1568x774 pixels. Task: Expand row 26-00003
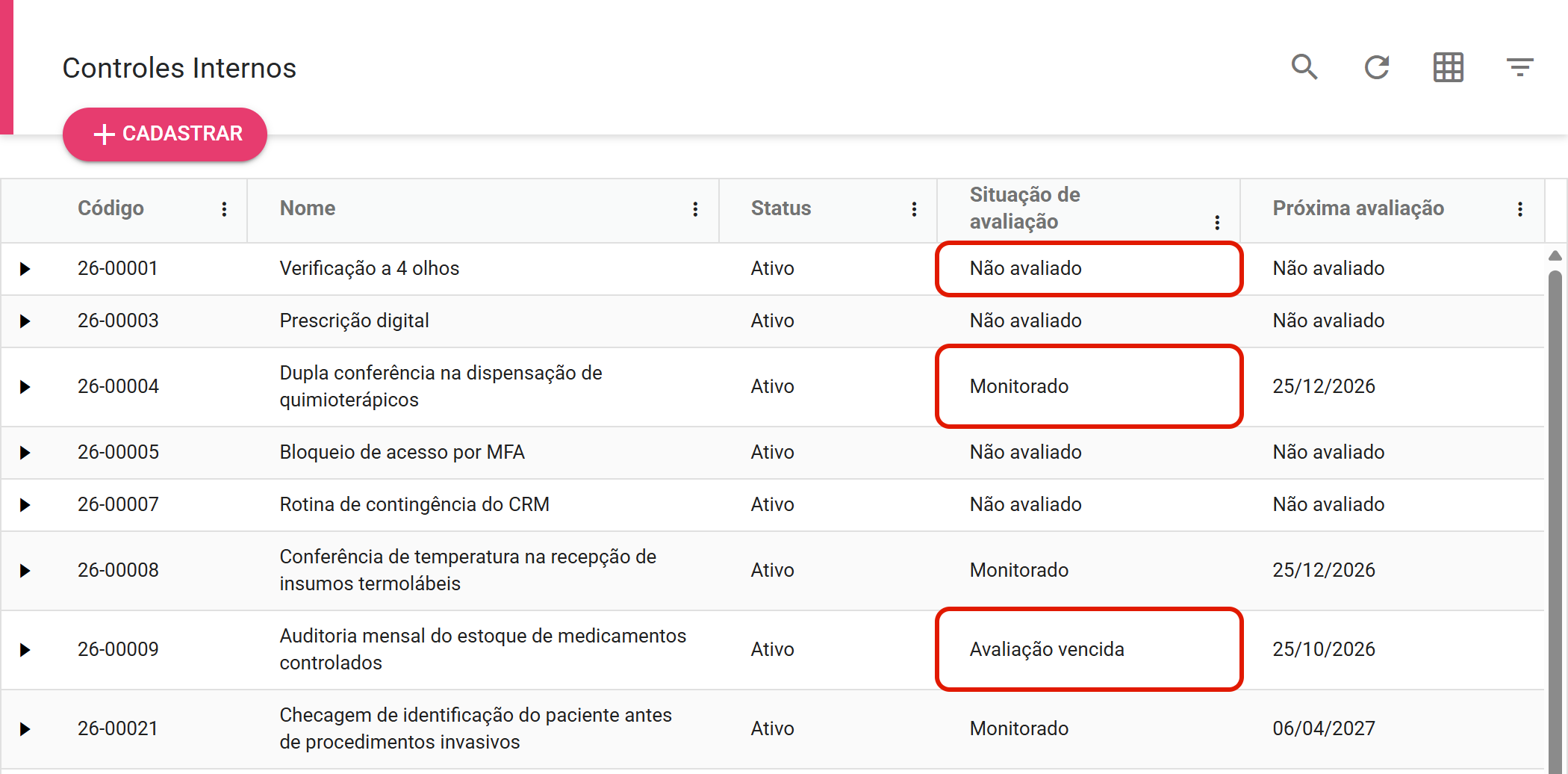click(25, 321)
